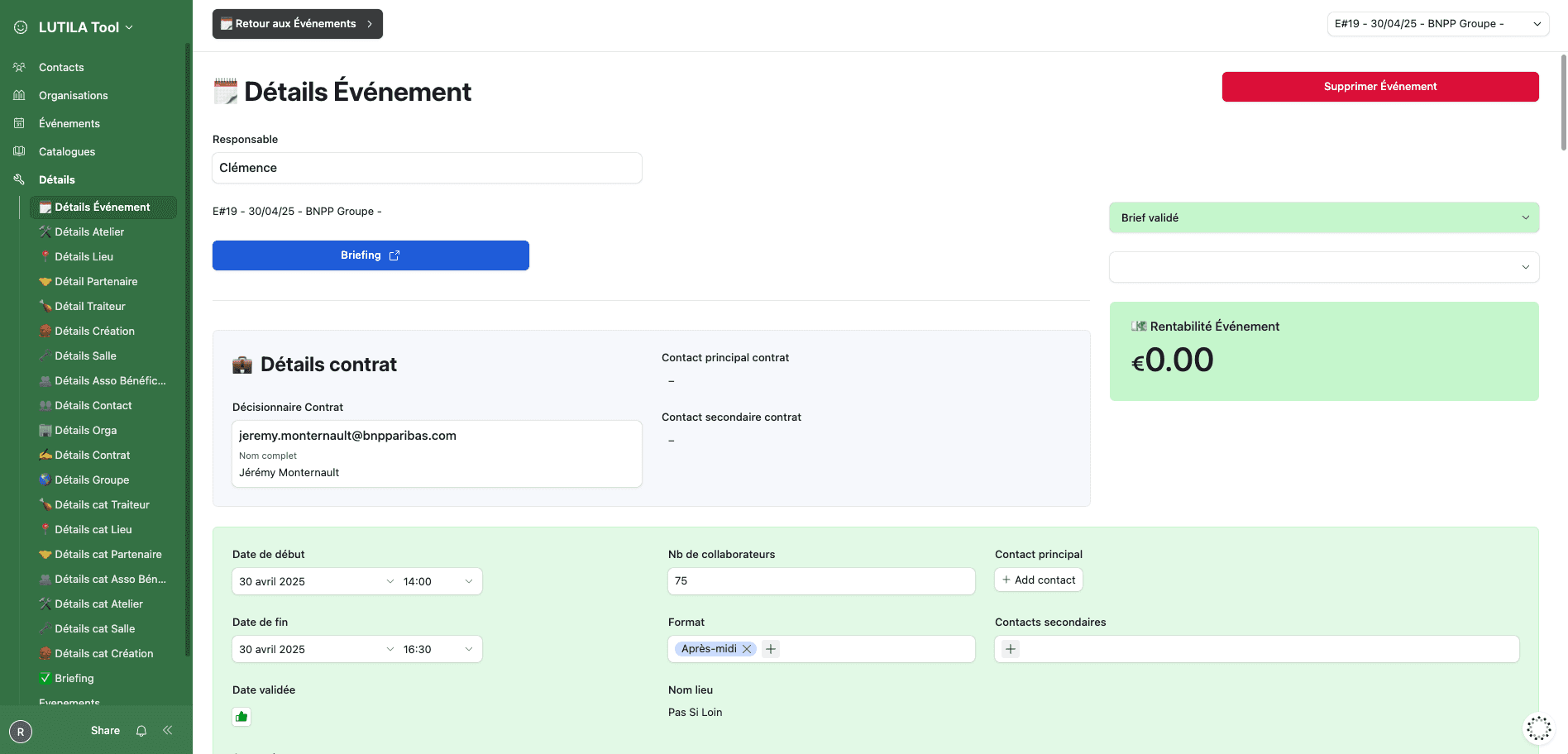Collapse the sidebar with double chevron icon

click(168, 731)
